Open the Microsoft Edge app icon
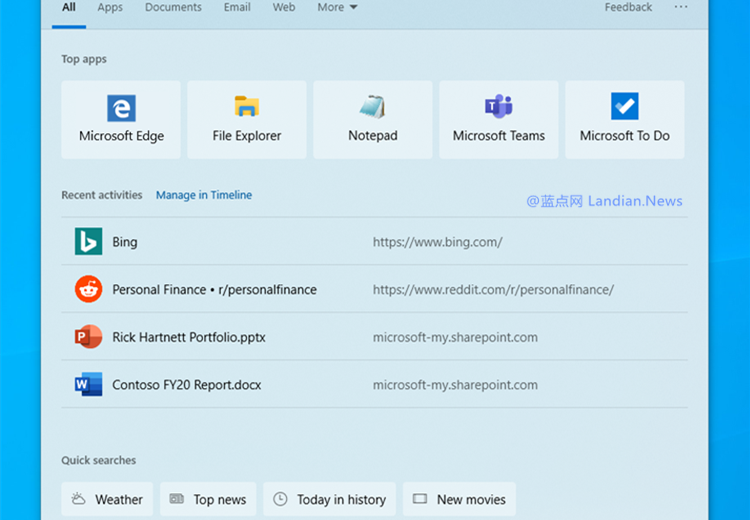750x520 pixels. pos(121,108)
